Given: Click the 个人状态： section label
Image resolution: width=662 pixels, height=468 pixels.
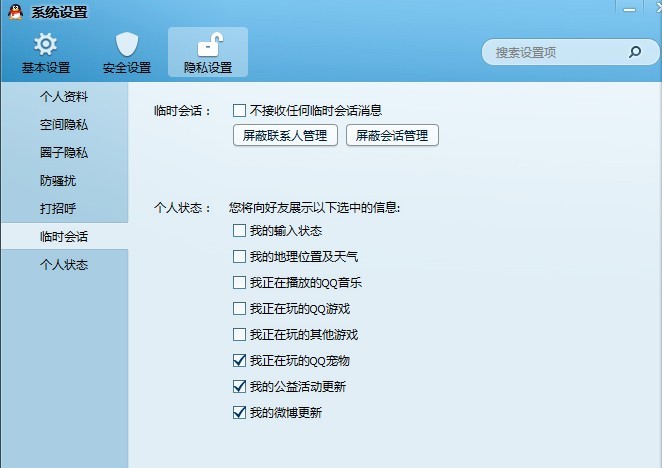Looking at the screenshot, I should (182, 208).
